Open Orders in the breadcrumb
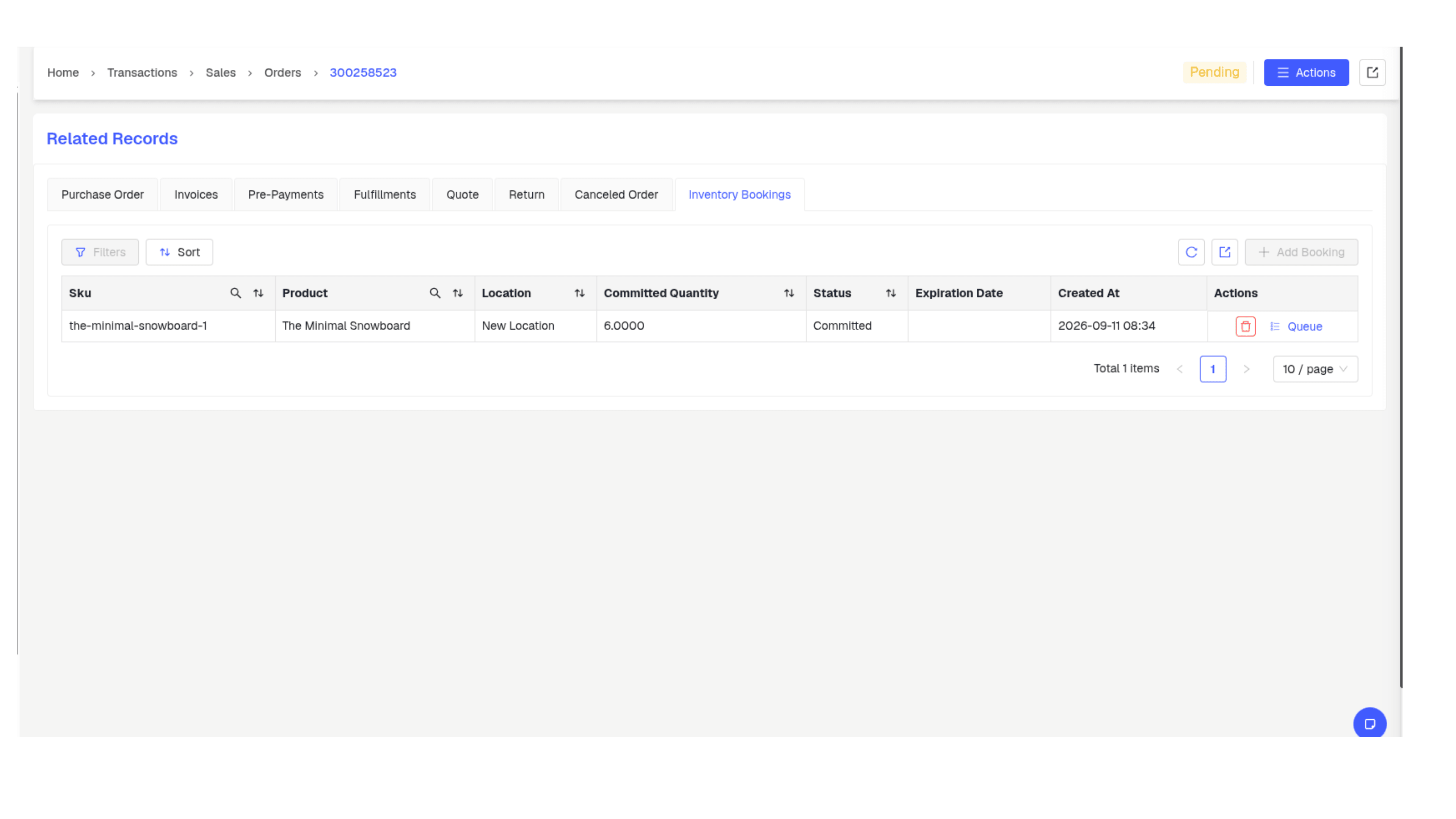The width and height of the screenshot is (1456, 819). coord(282,72)
